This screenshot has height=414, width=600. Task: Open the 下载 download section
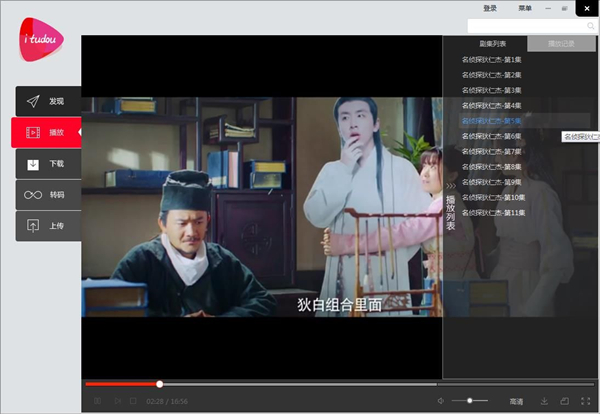(x=49, y=164)
